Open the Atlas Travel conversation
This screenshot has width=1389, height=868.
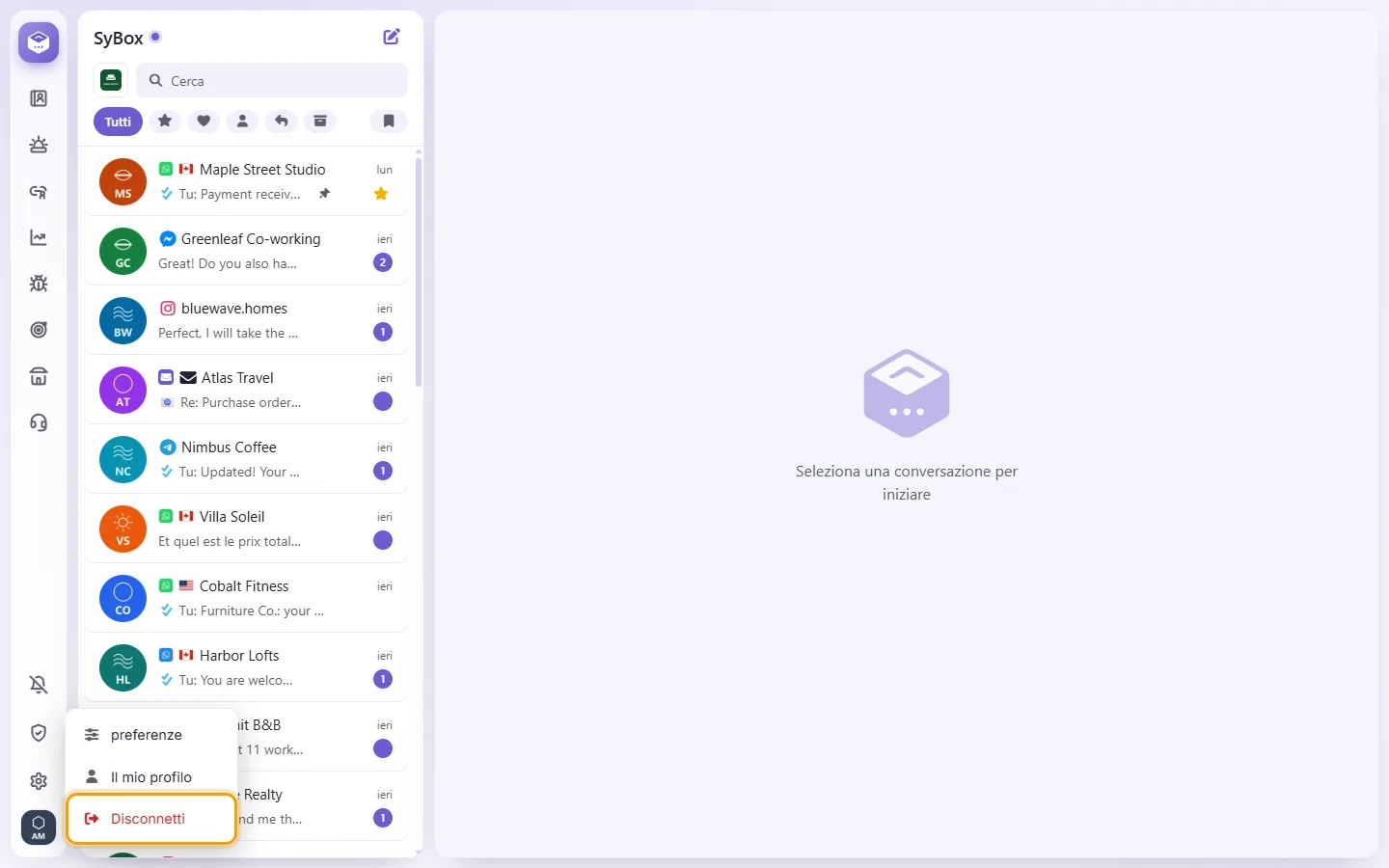tap(246, 390)
